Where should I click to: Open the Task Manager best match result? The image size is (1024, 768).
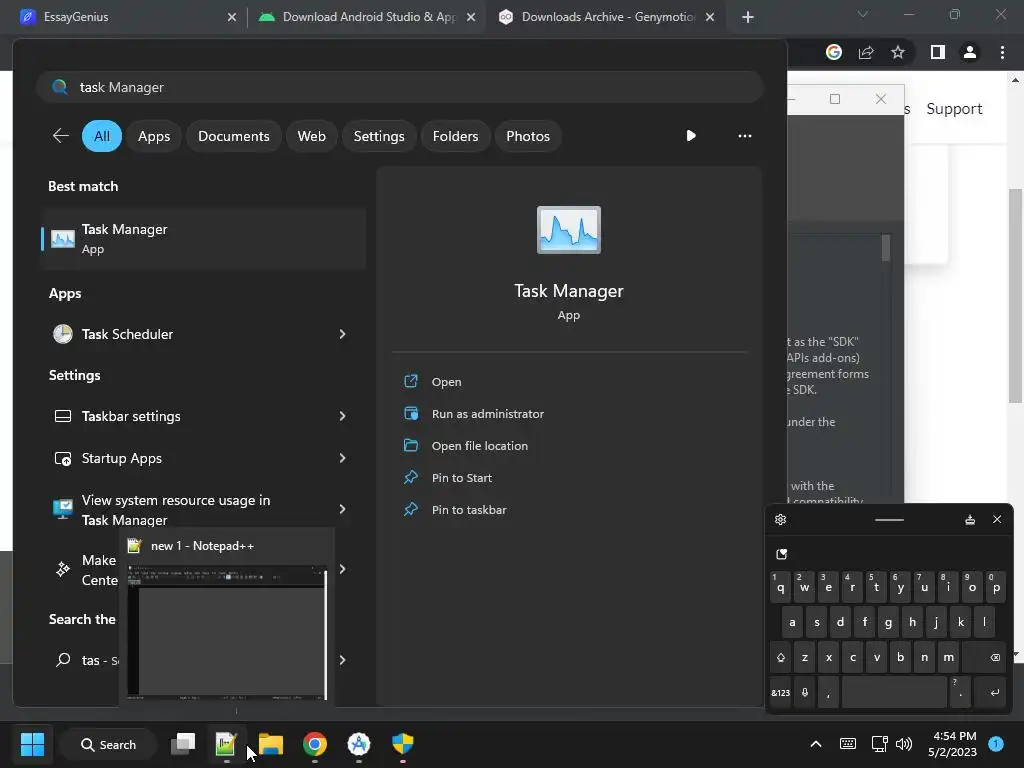pos(203,239)
